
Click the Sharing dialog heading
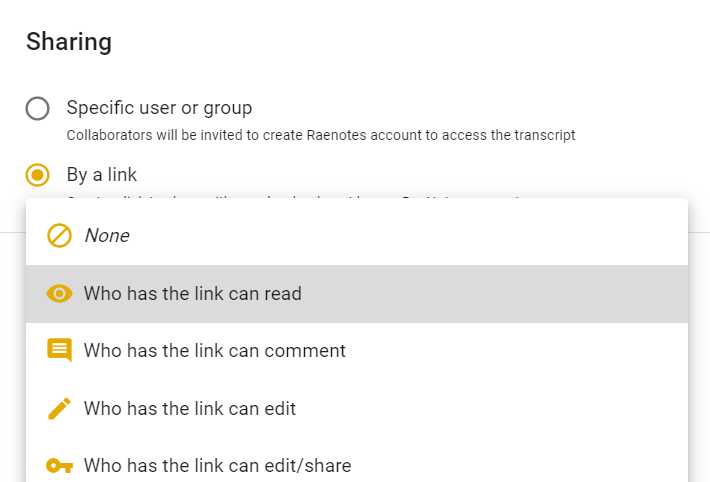coord(69,42)
